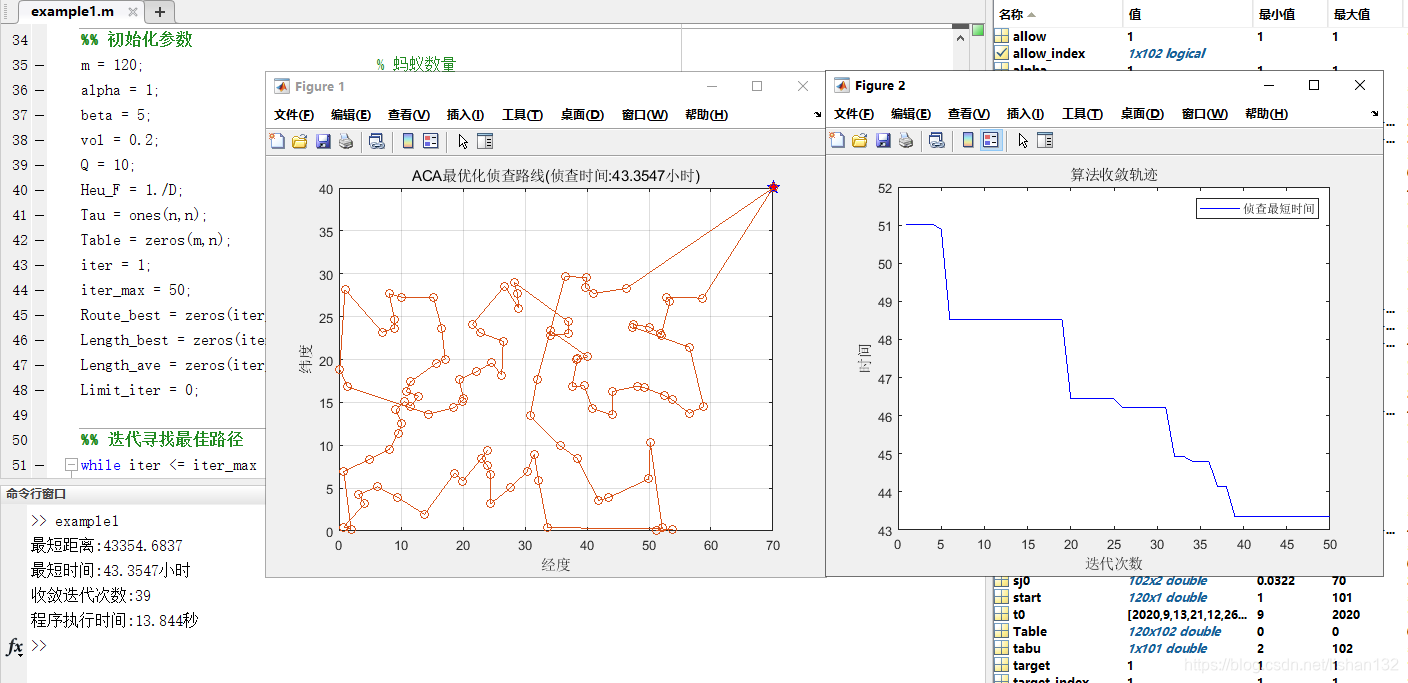Image resolution: width=1408 pixels, height=683 pixels.
Task: Click the Table variable icon in workspace
Action: click(1002, 631)
